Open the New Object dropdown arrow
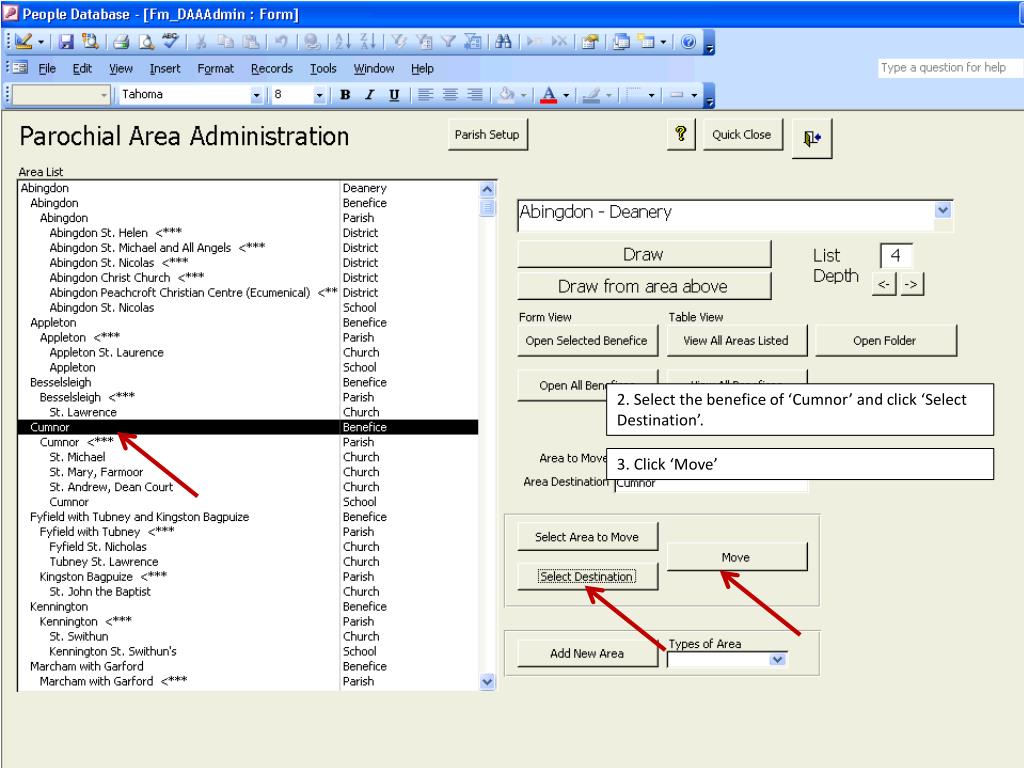Image resolution: width=1024 pixels, height=768 pixels. 663,42
